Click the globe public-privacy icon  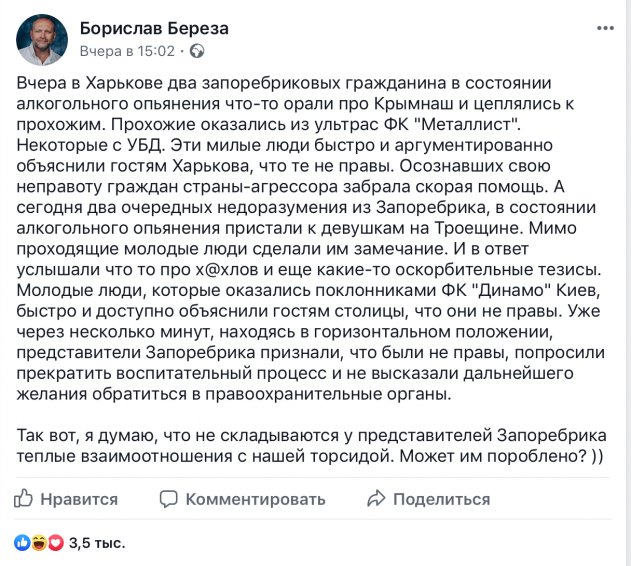point(196,49)
